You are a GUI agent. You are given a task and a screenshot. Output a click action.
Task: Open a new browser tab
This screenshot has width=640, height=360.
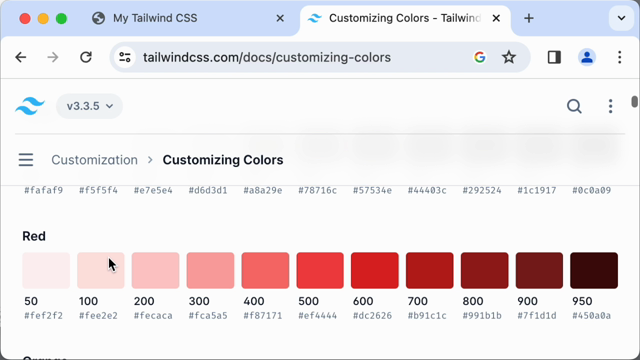tap(529, 18)
